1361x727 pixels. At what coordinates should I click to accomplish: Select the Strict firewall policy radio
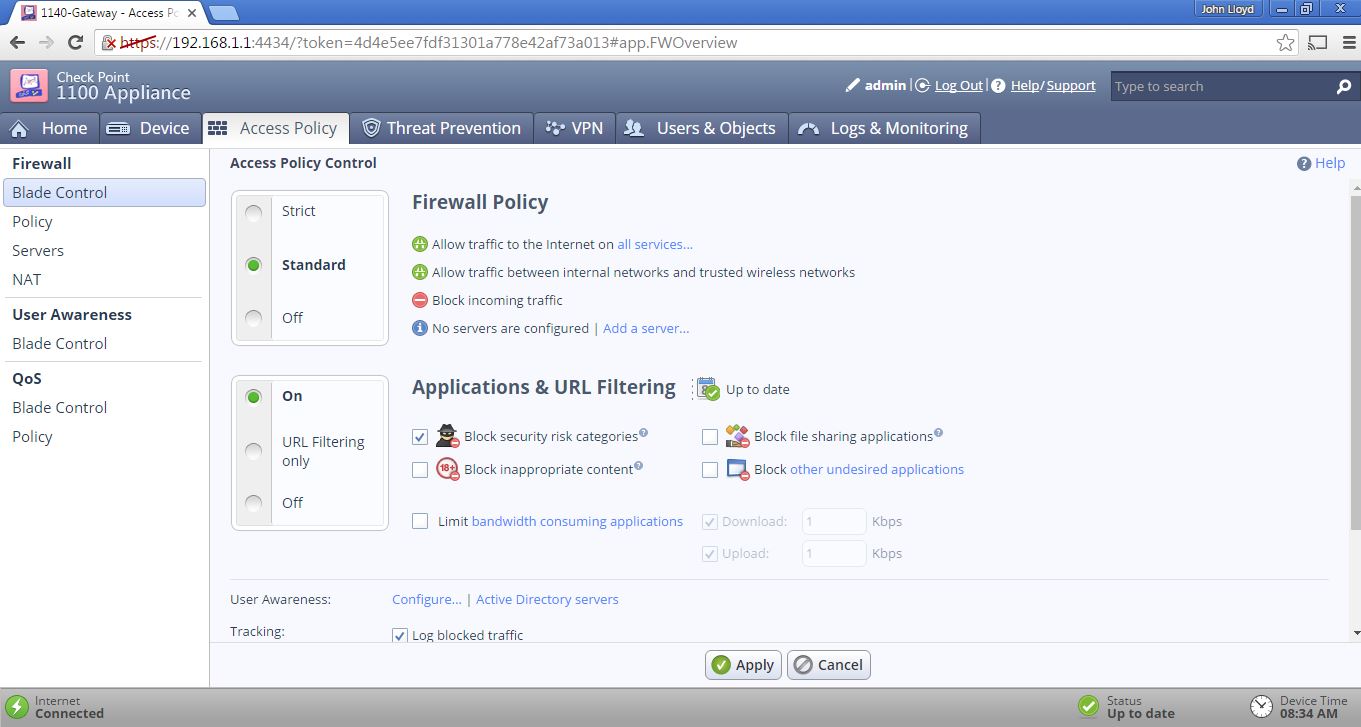pos(254,212)
